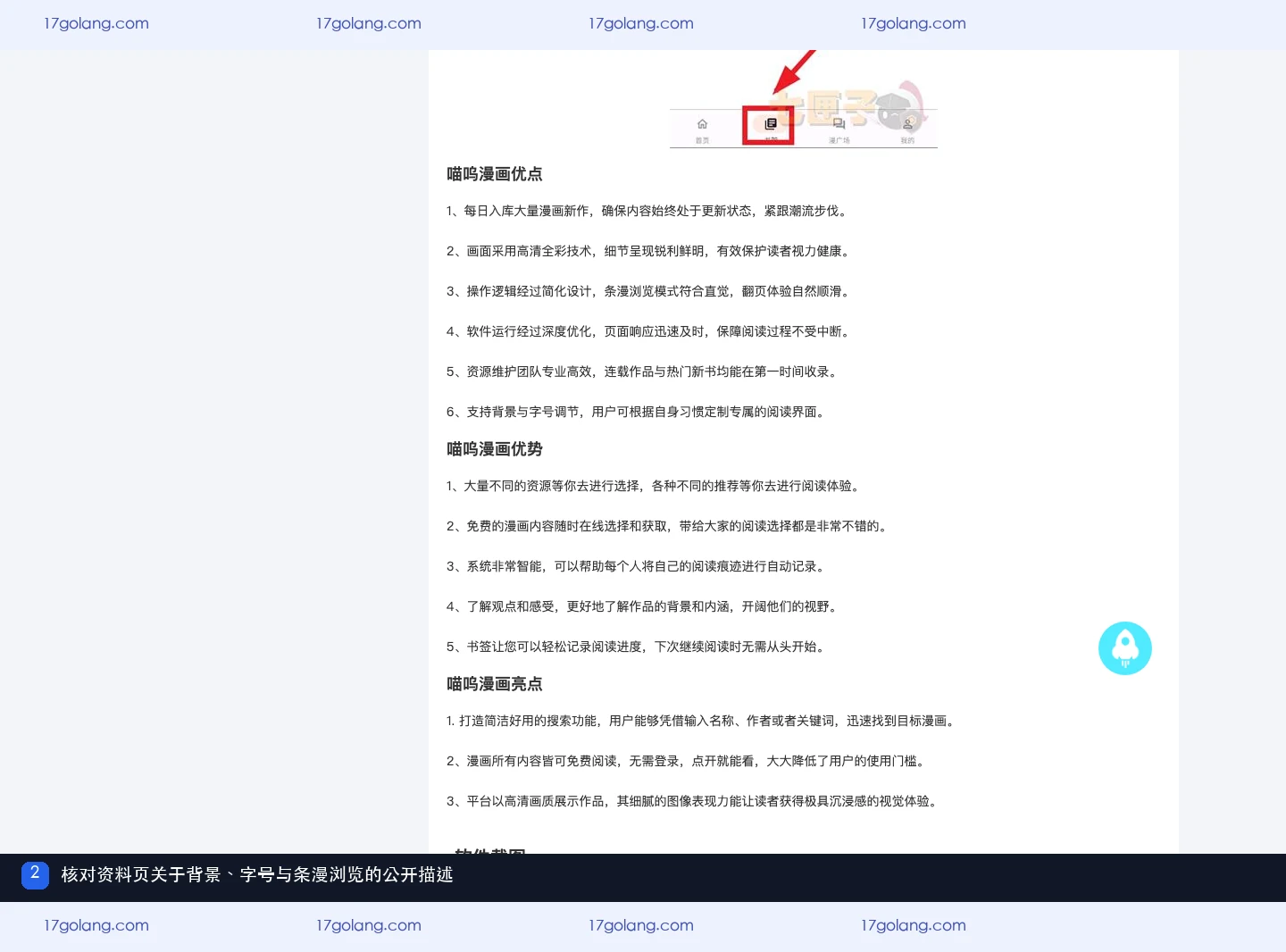
Task: Click the home (首页) icon in the app image
Action: point(702,124)
